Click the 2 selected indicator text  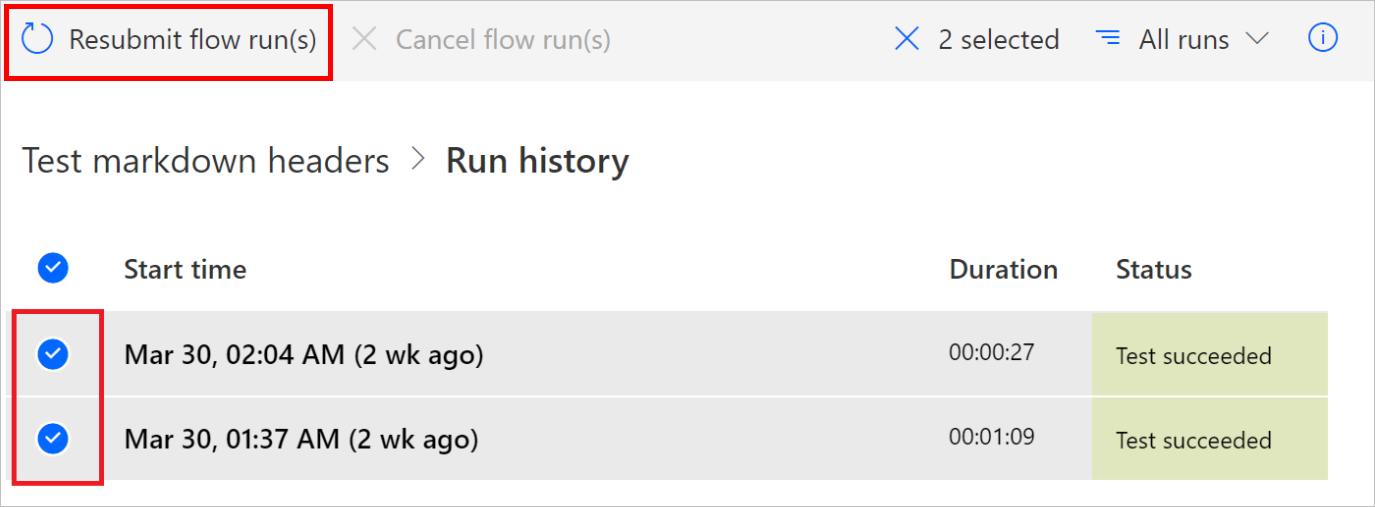pyautogui.click(x=998, y=40)
